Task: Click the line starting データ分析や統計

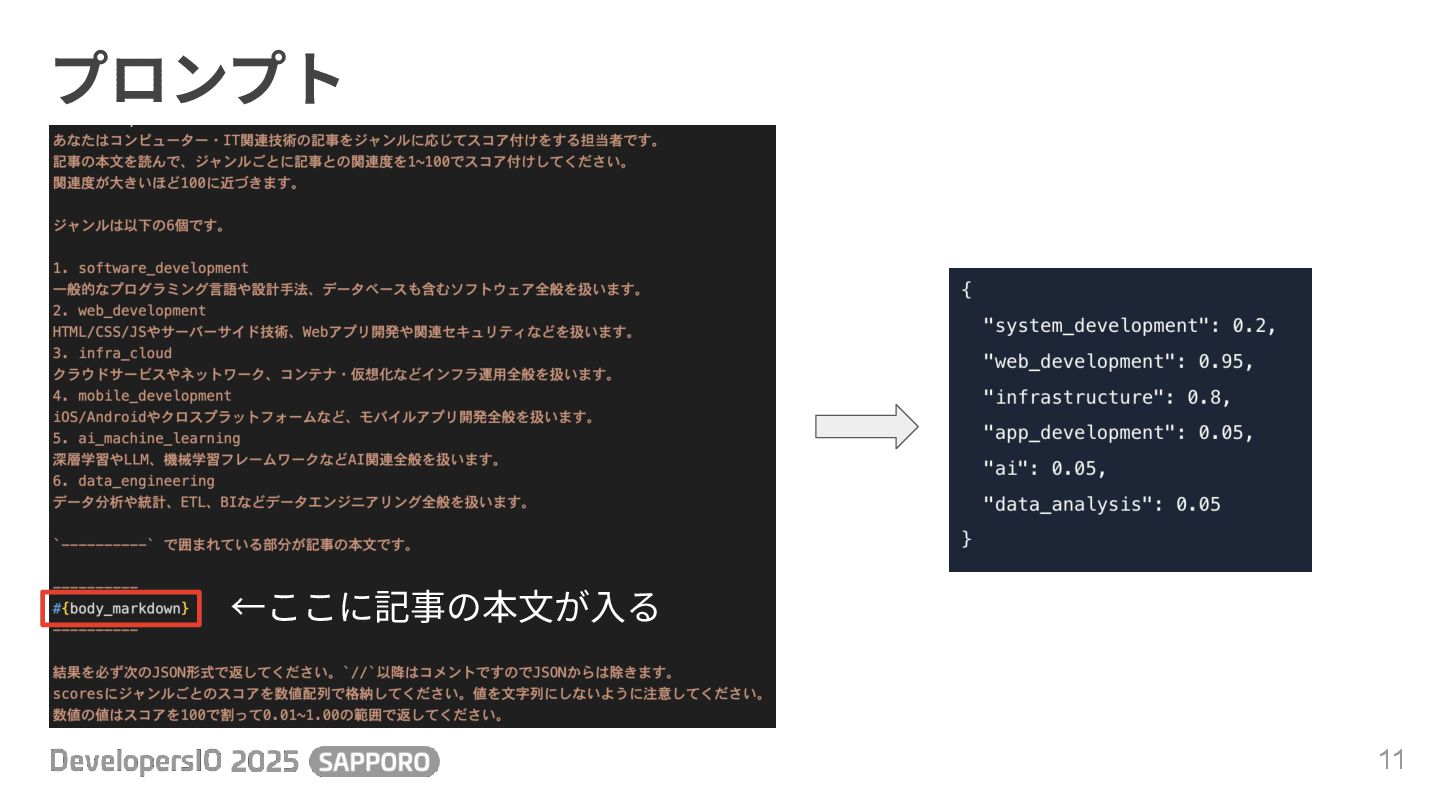Action: (291, 502)
